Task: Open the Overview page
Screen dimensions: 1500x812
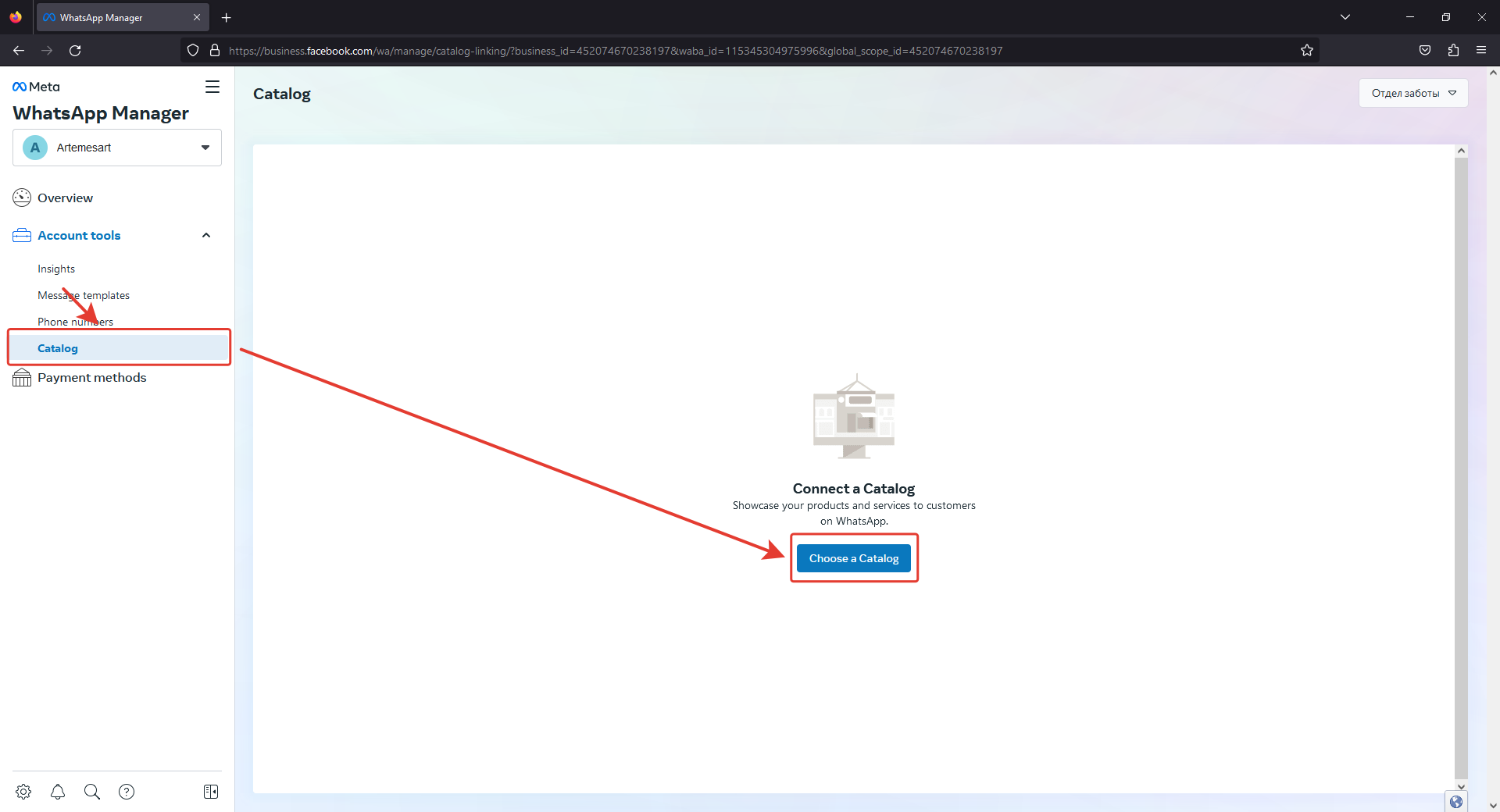Action: pos(65,198)
